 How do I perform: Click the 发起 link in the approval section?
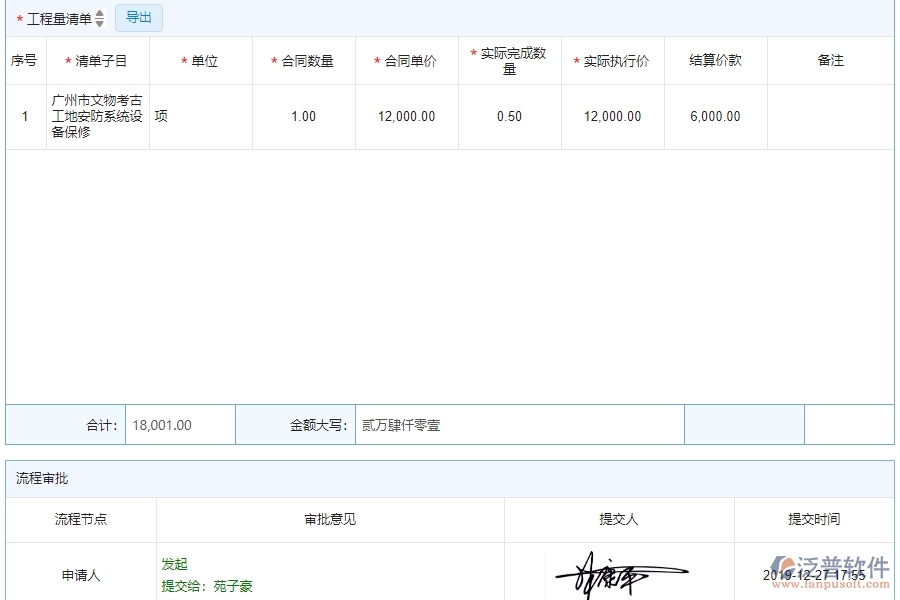pyautogui.click(x=172, y=563)
